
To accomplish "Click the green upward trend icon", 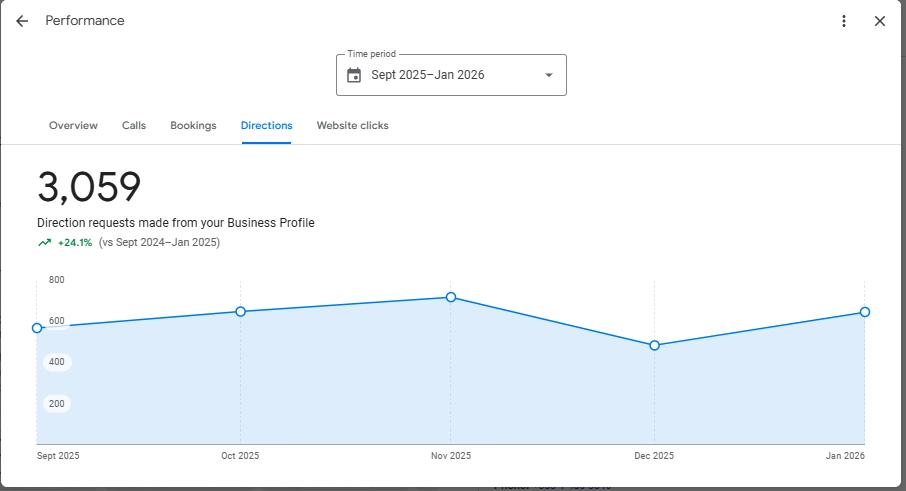I will [x=44, y=242].
